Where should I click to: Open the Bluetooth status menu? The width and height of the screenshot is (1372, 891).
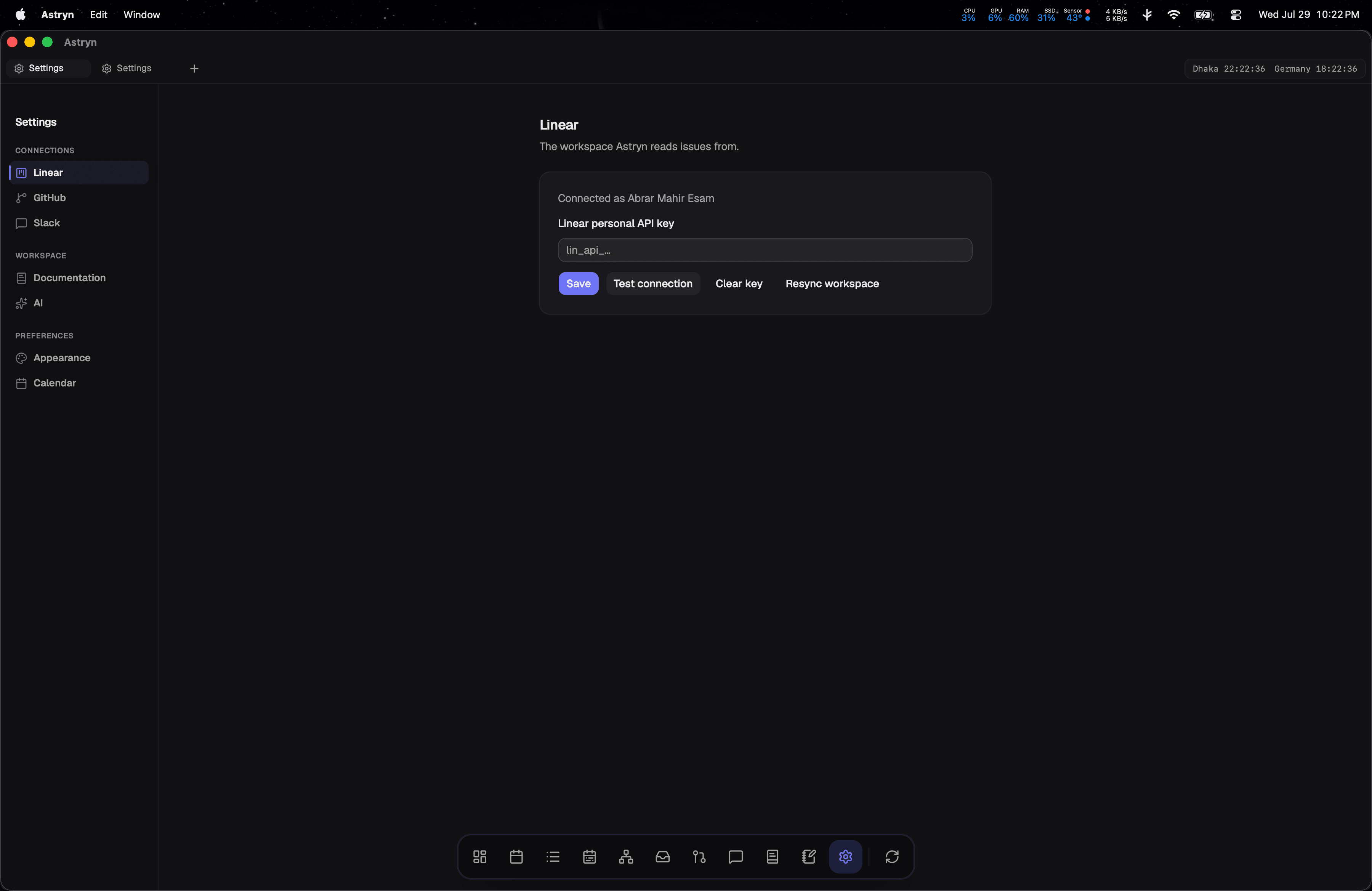pos(1147,15)
